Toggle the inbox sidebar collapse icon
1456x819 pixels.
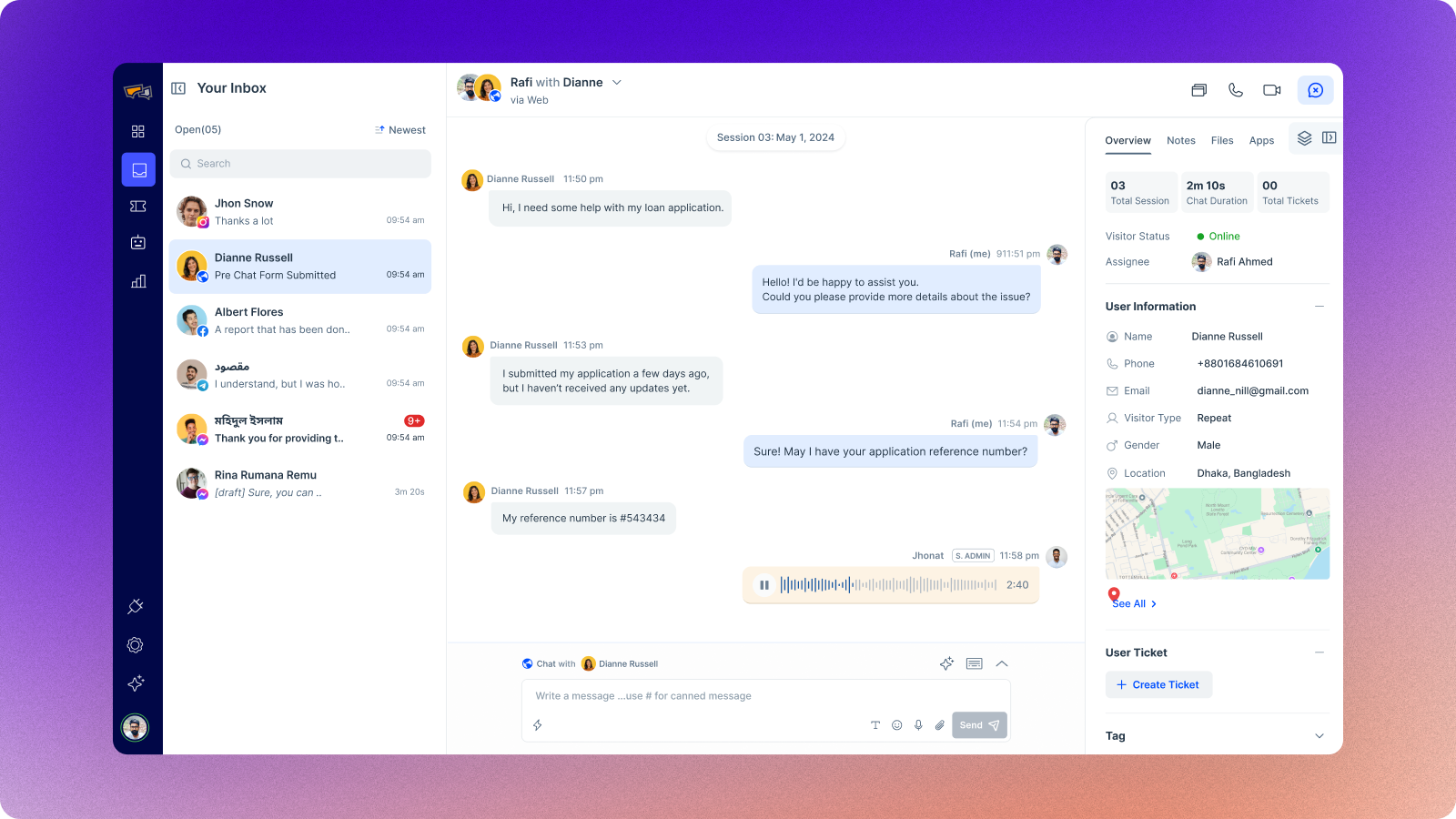point(178,88)
